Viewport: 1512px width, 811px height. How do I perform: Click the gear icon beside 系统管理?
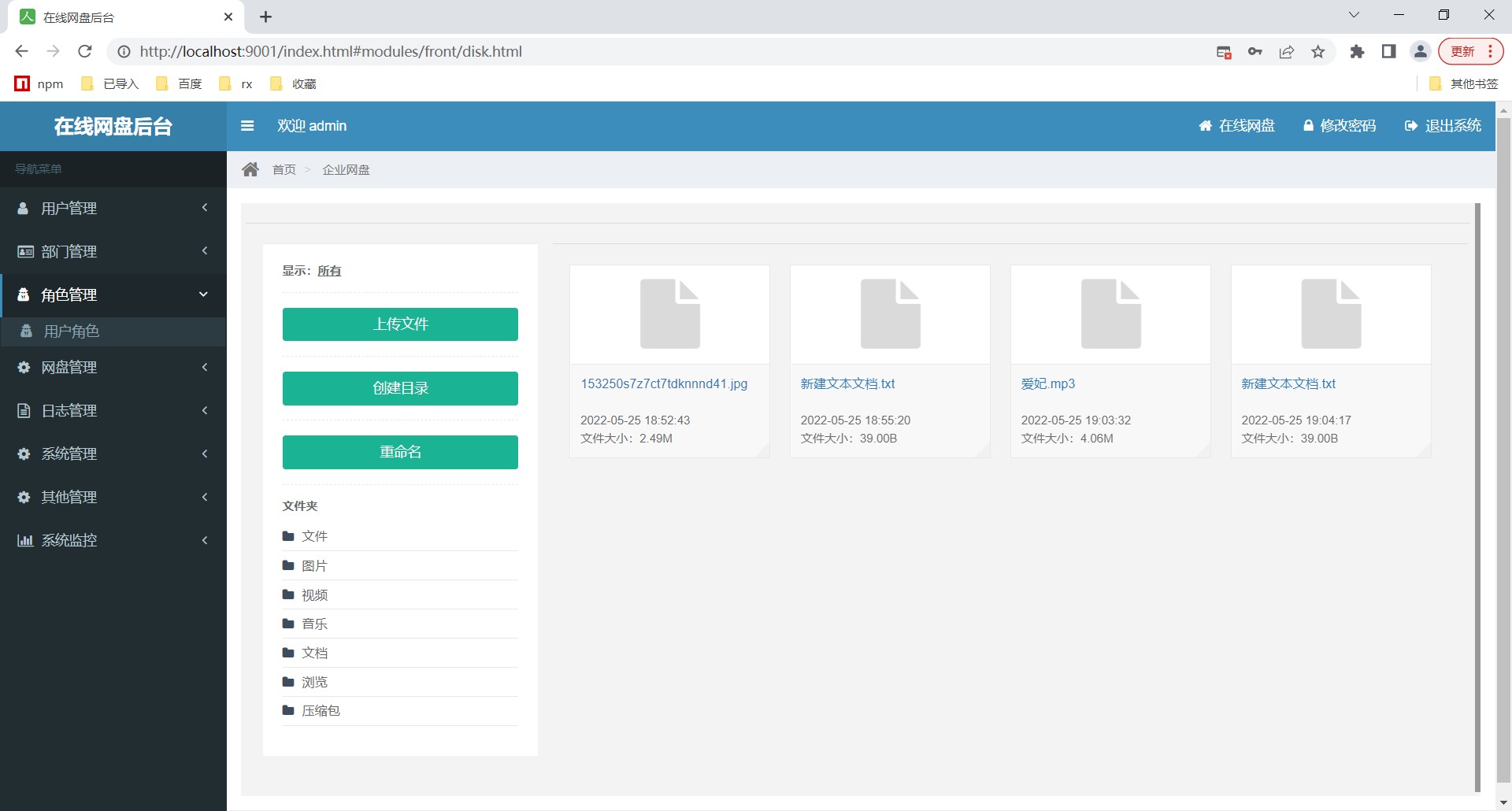tap(24, 454)
